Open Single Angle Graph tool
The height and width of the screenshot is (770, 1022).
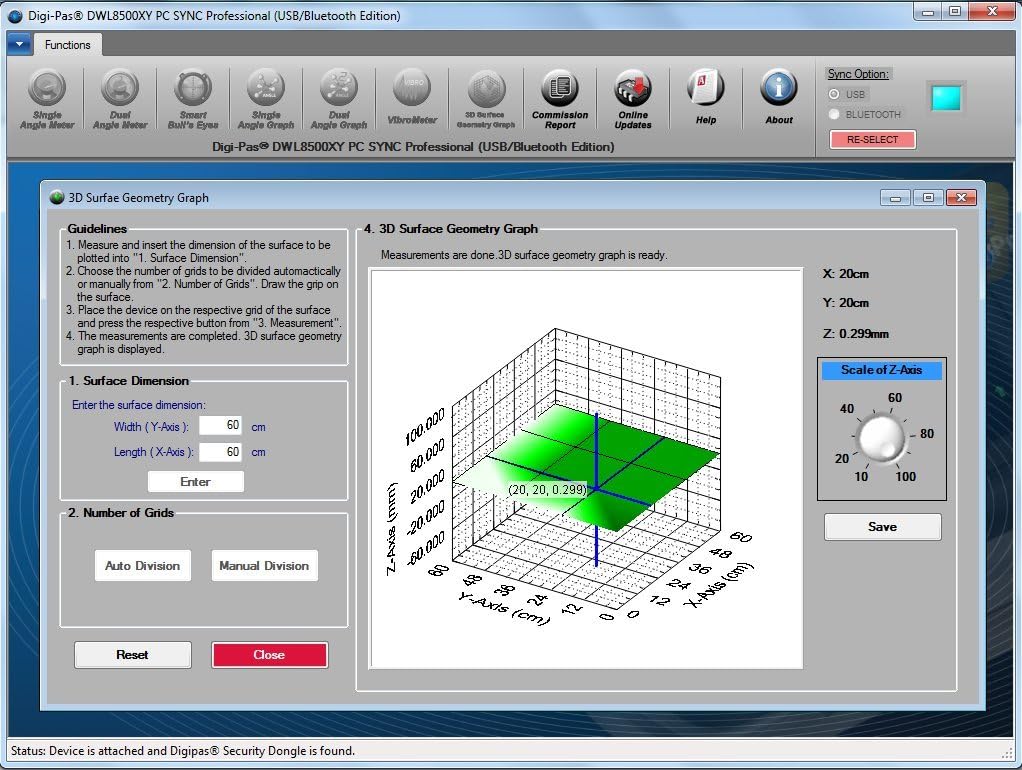tap(266, 99)
